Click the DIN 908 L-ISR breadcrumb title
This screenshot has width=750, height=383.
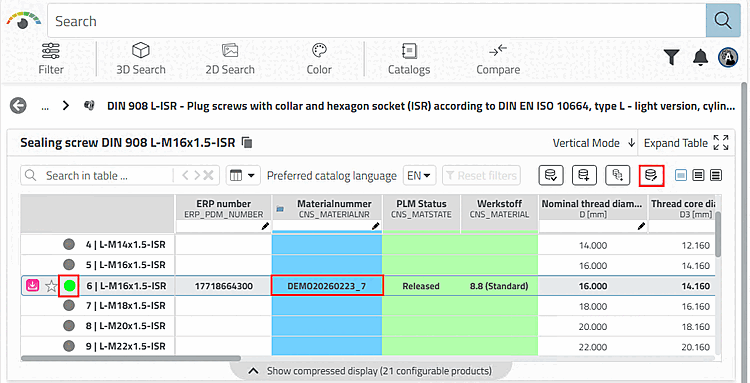(421, 106)
